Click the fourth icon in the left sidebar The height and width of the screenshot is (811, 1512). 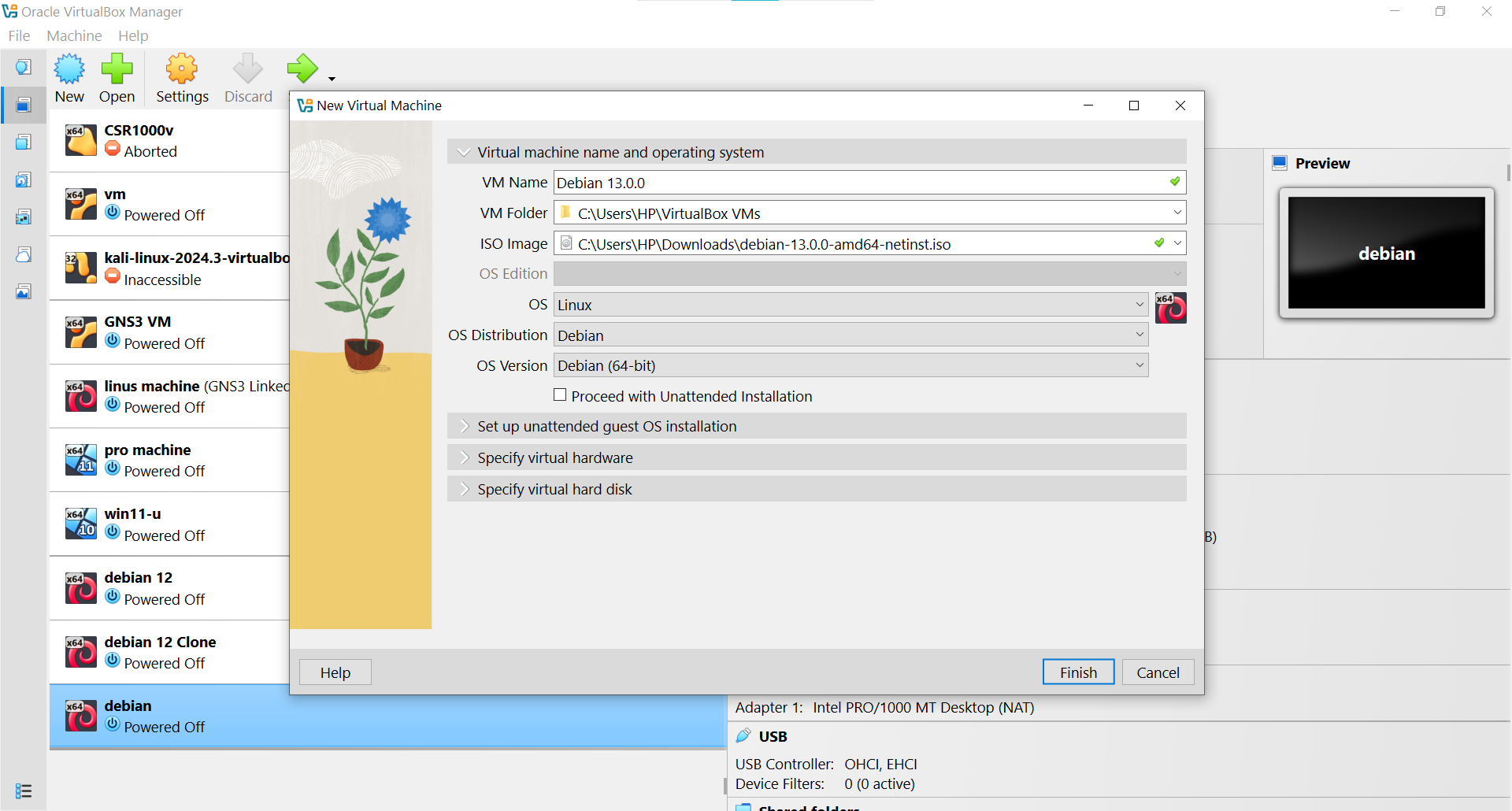pos(24,180)
